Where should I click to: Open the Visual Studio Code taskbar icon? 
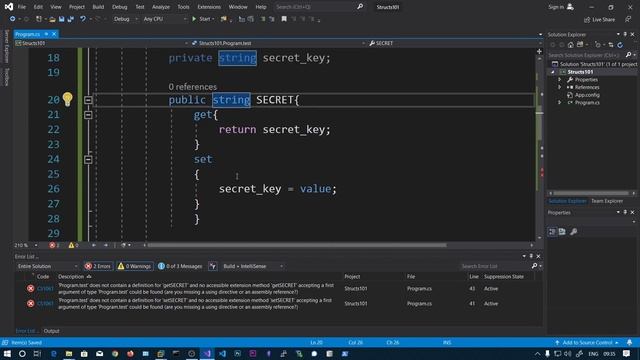pos(222,353)
